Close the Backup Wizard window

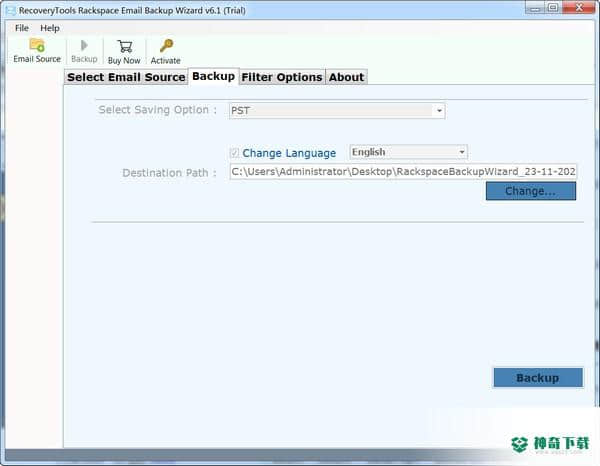click(579, 8)
